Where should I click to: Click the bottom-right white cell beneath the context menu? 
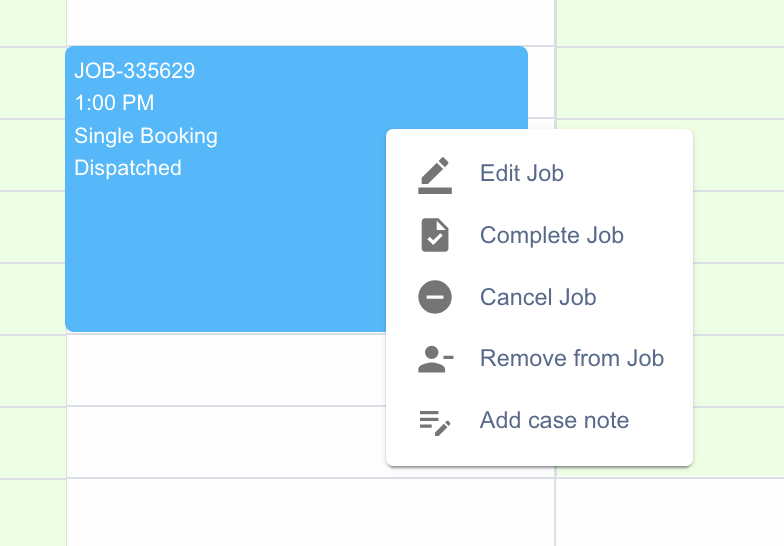[x=670, y=512]
